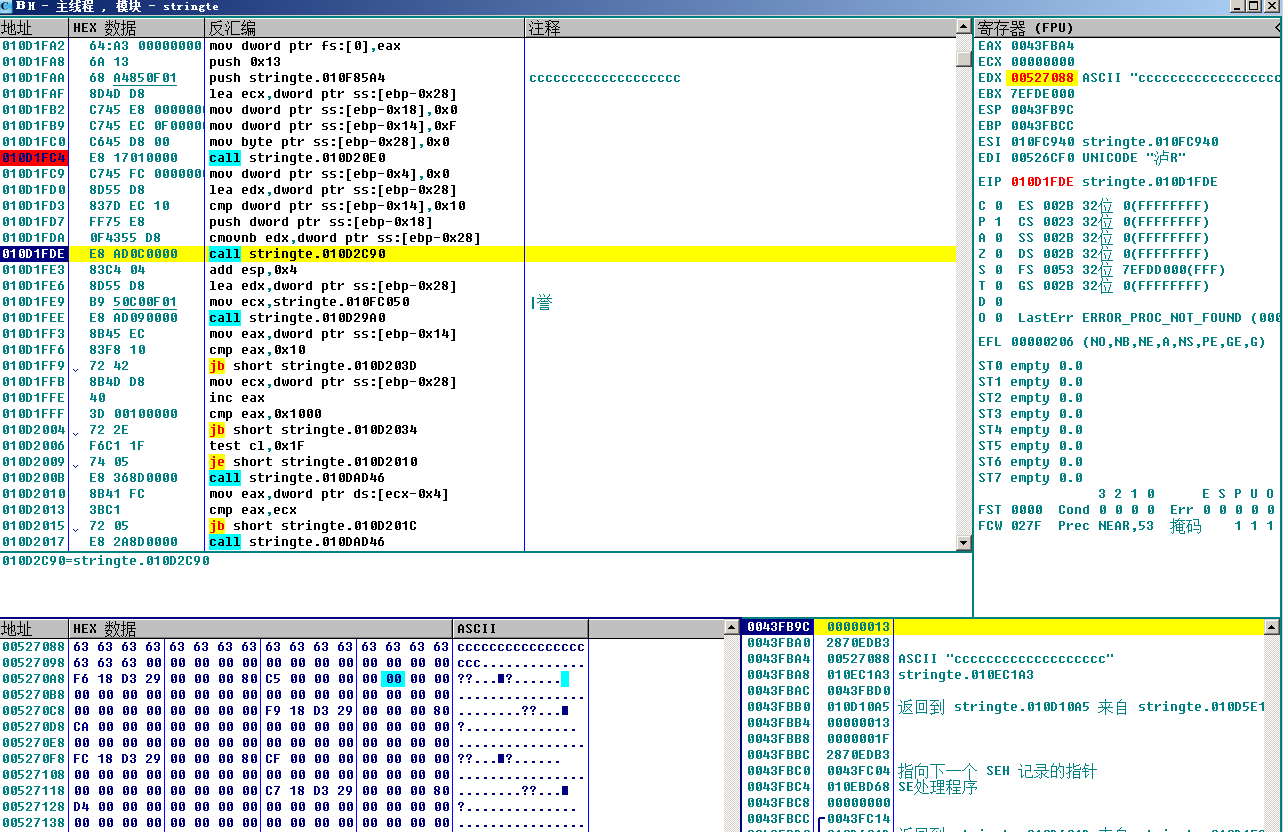Screen dimensions: 1283x832
Task: Click the 反汇编 column header
Action: pos(365,28)
